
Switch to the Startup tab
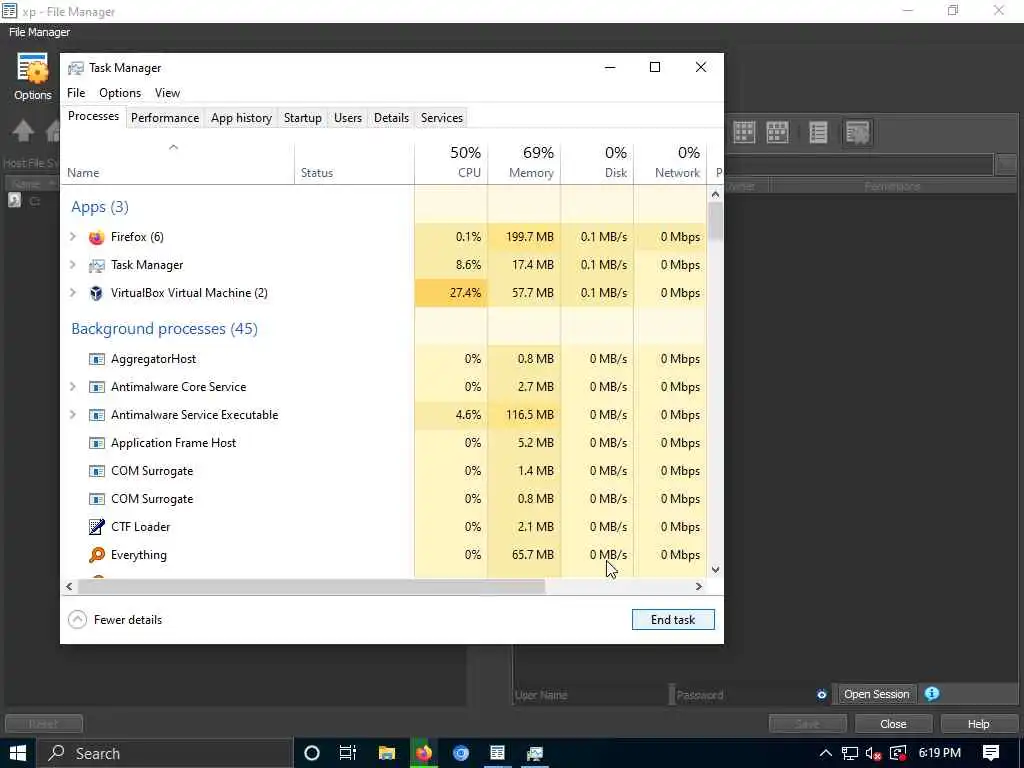302,118
